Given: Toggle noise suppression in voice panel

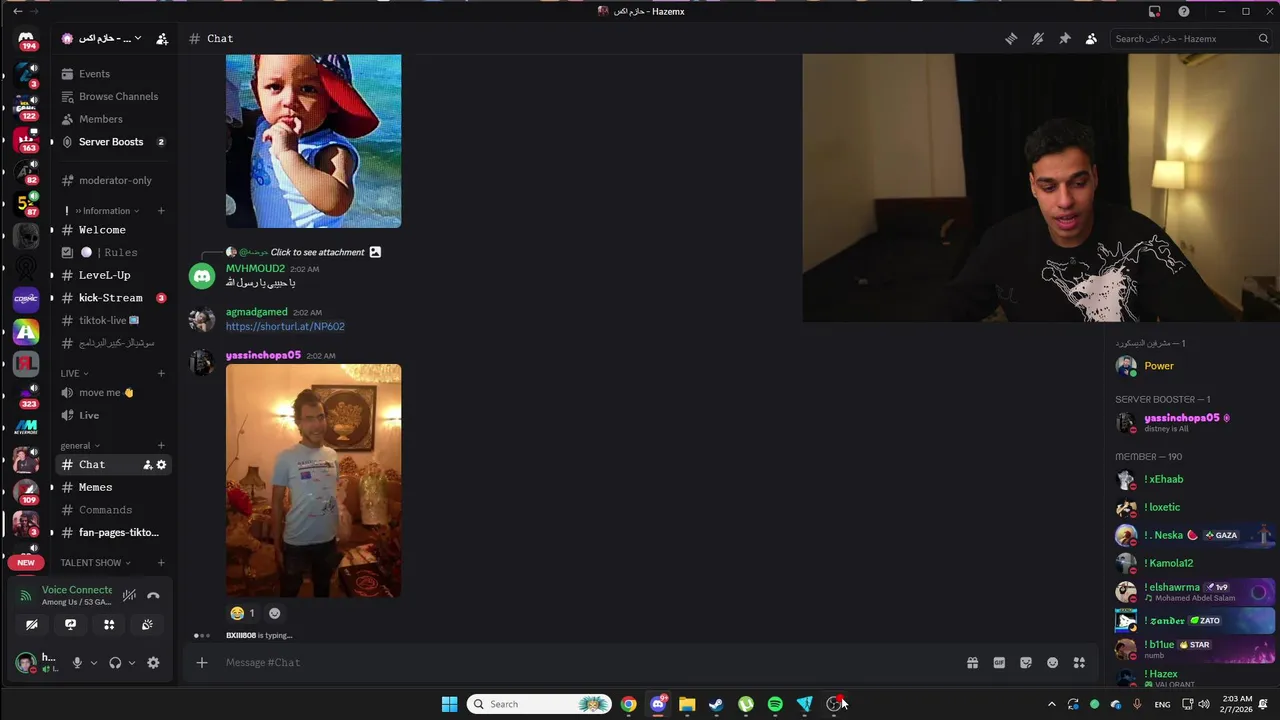Looking at the screenshot, I should tap(129, 596).
